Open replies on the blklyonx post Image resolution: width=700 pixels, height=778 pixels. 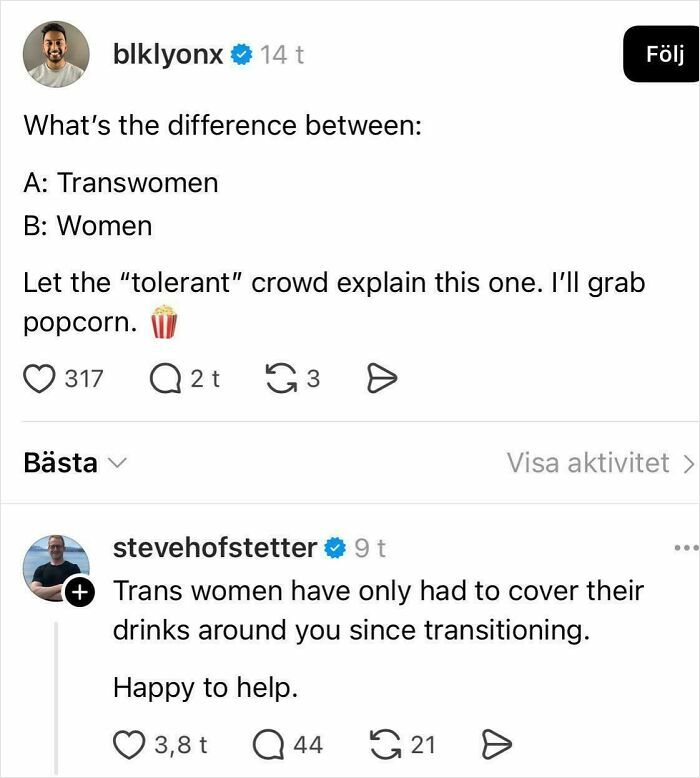pyautogui.click(x=163, y=378)
